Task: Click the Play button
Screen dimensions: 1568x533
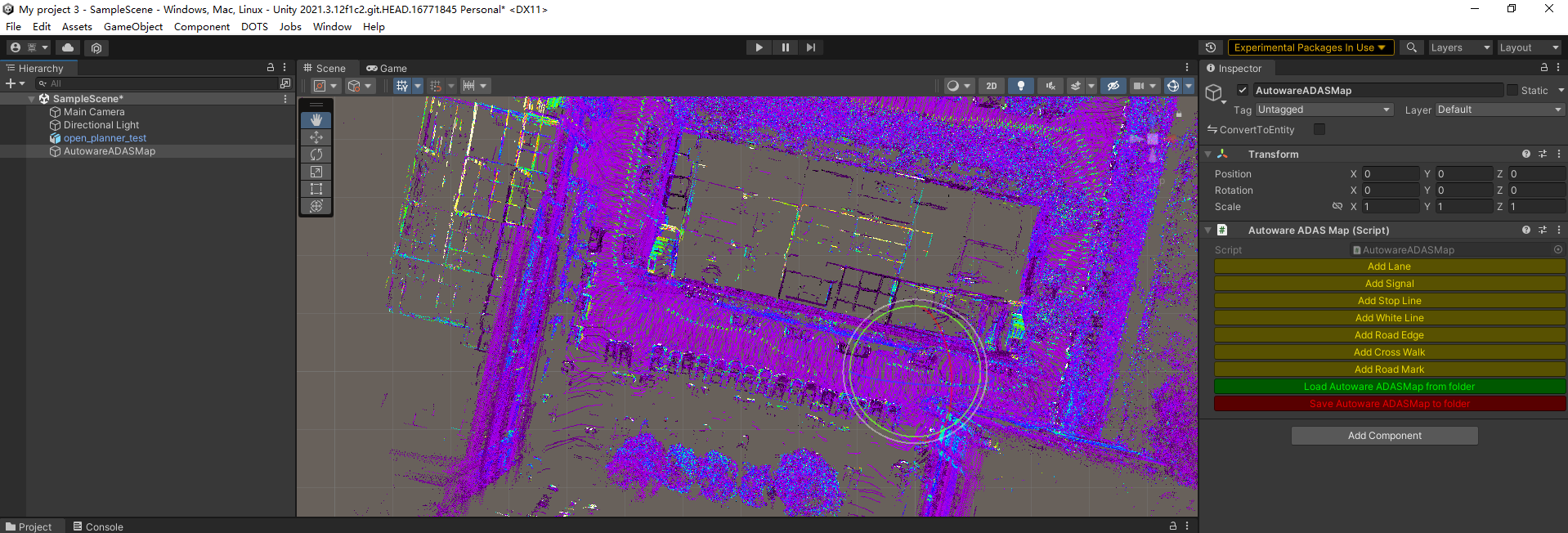Action: [759, 47]
